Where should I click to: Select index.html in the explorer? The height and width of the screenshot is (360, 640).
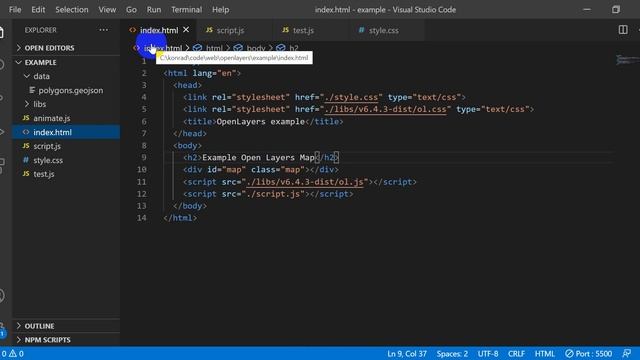tap(66, 132)
